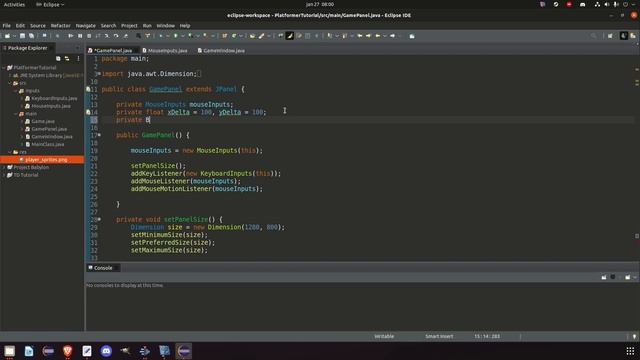Click the Save All toolbar icon

pos(31,36)
